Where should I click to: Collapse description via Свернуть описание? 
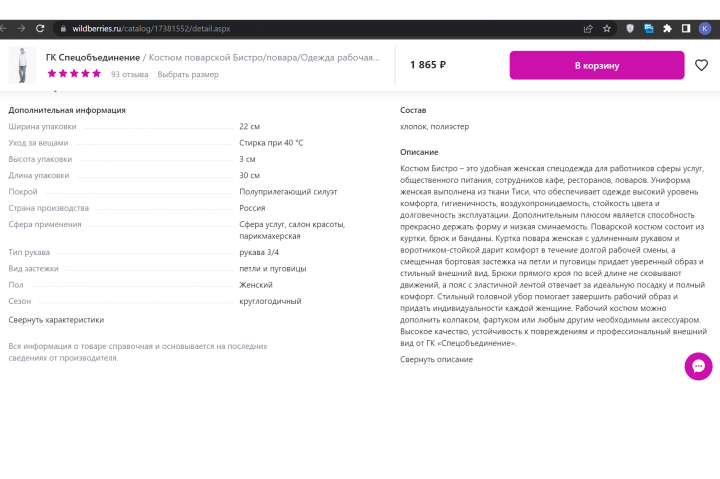[436, 359]
